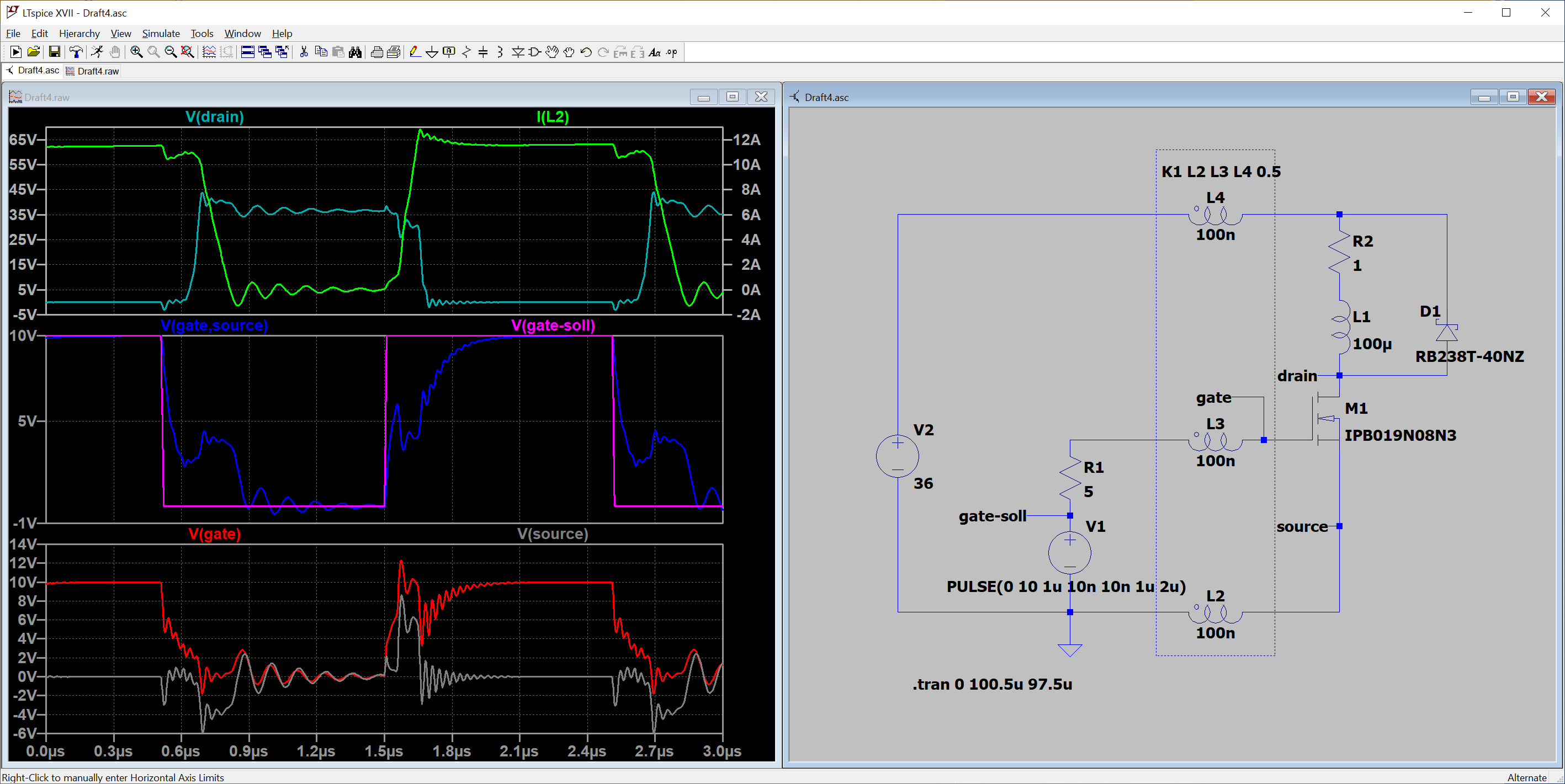
Task: Click the Tile windows horizontally icon
Action: pos(247,52)
